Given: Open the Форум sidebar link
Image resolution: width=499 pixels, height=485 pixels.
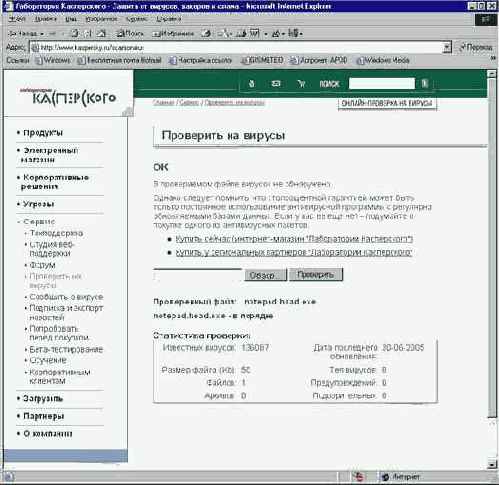Looking at the screenshot, I should pos(42,265).
